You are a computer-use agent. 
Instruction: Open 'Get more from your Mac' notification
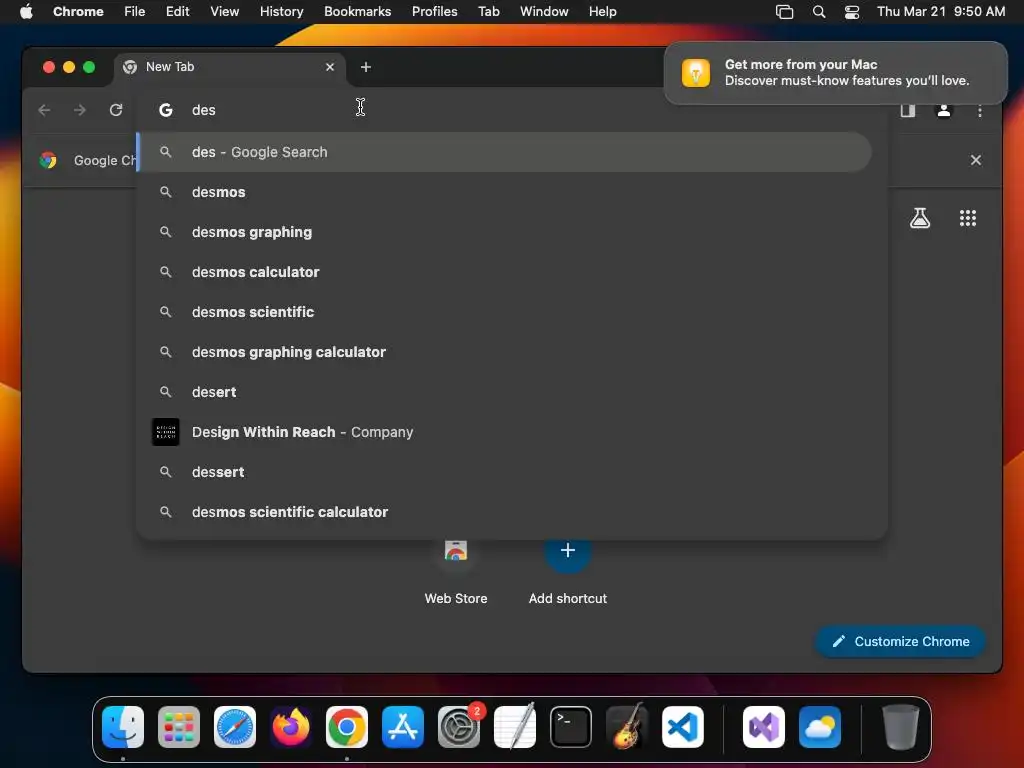[x=835, y=72]
